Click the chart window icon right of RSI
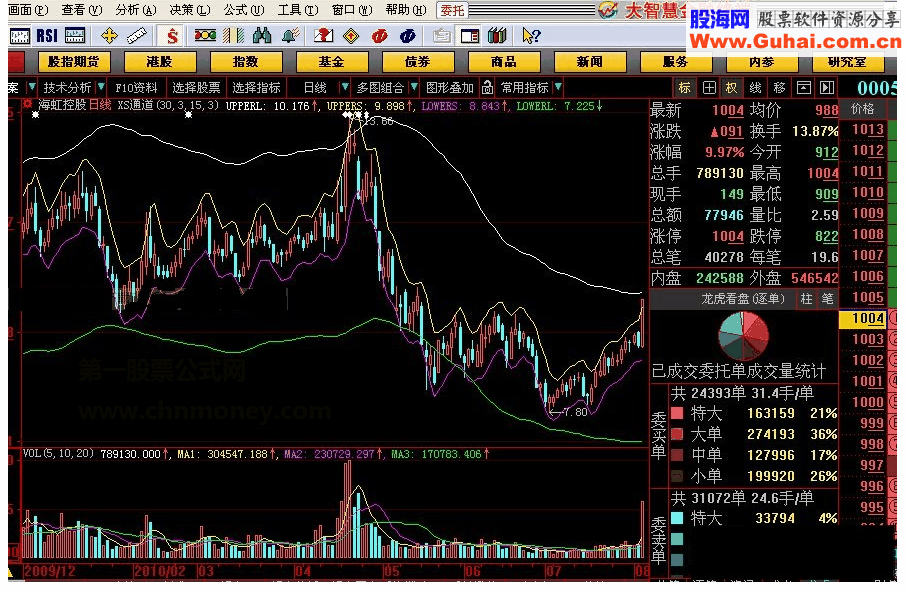The image size is (908, 591). pos(75,36)
